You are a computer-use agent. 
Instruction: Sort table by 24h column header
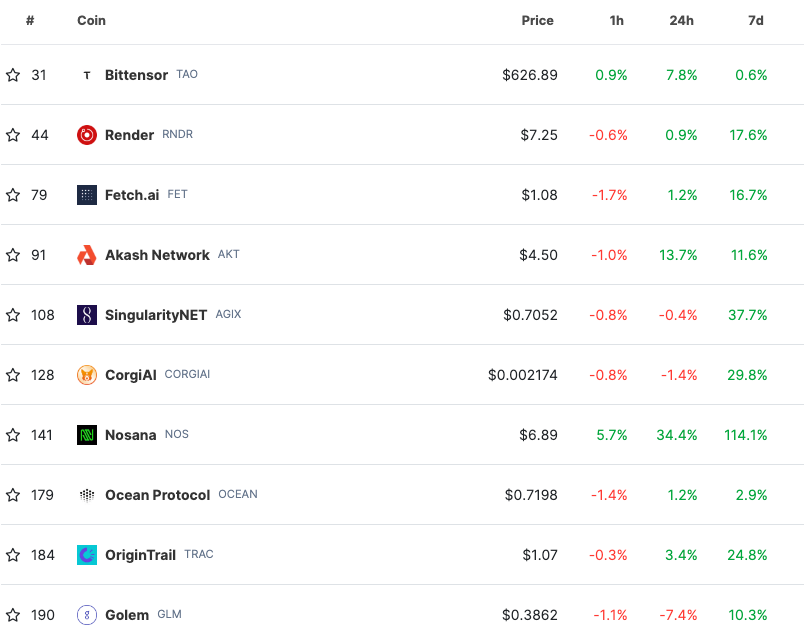click(681, 21)
